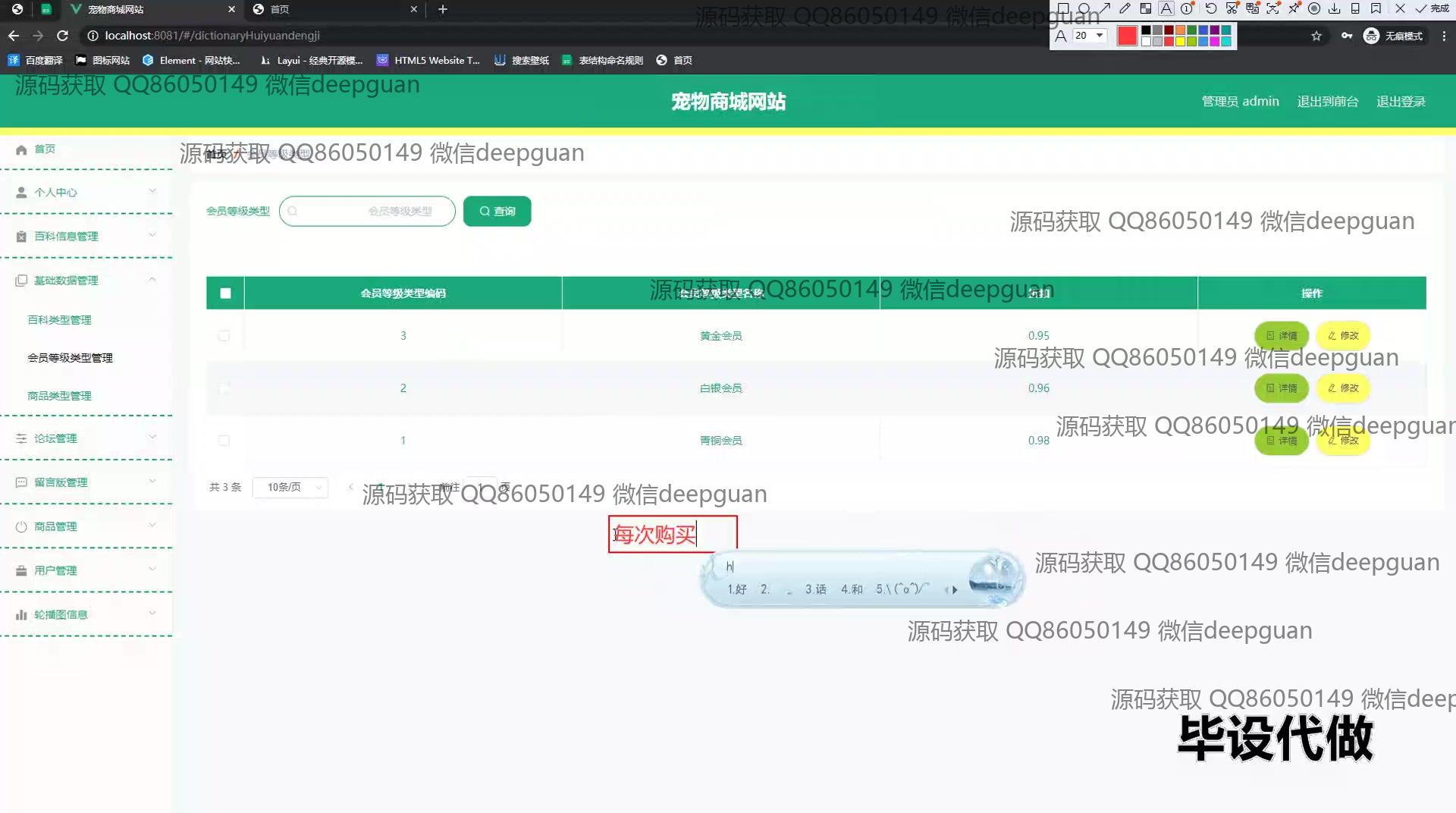The height and width of the screenshot is (813, 1456).
Task: Click the screenshot translate icon
Action: tap(1253, 8)
